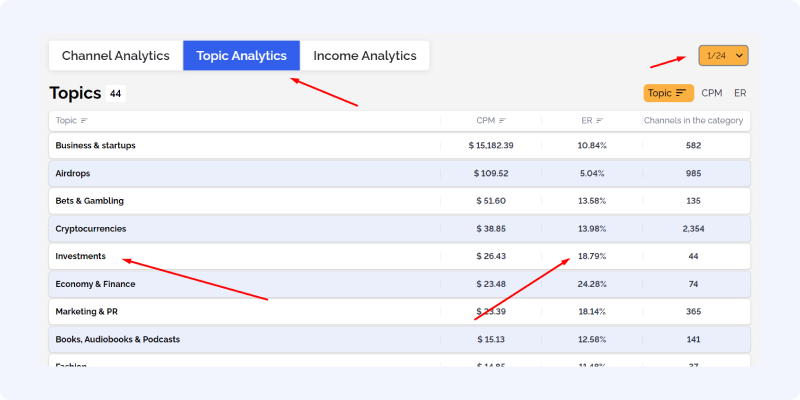
Task: Click the Marketing & PR row
Action: 399,311
